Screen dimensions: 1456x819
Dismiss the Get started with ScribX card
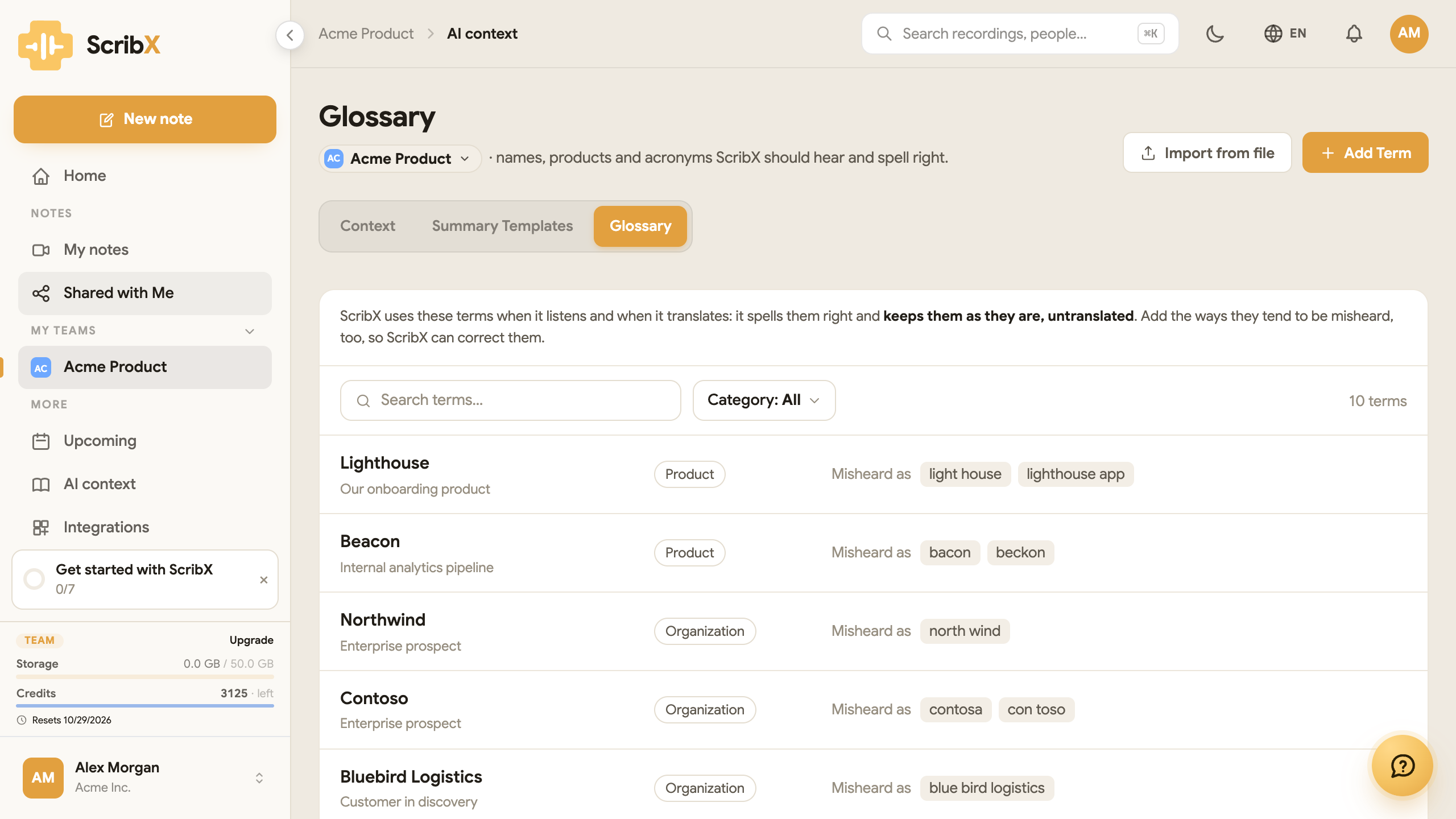263,580
